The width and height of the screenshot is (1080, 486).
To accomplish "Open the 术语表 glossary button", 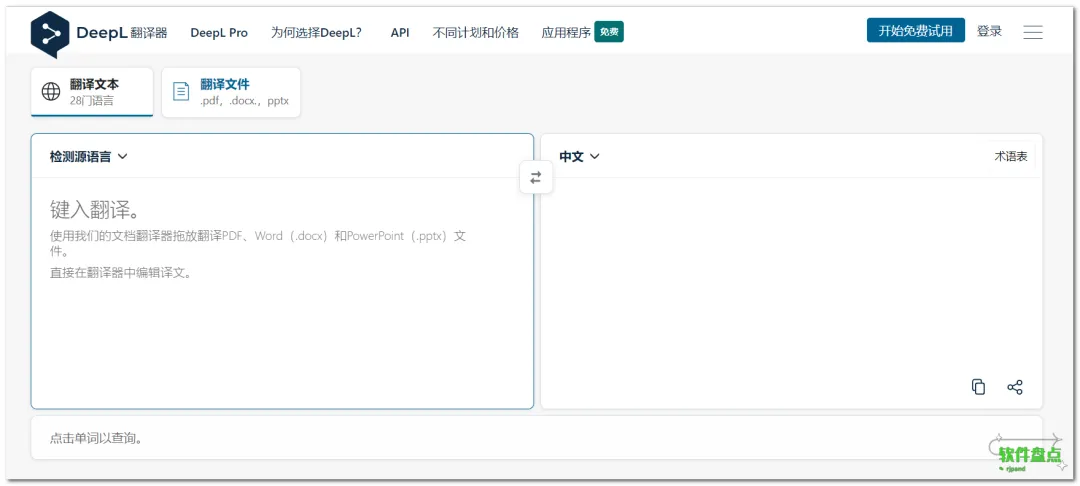I will pyautogui.click(x=1010, y=156).
